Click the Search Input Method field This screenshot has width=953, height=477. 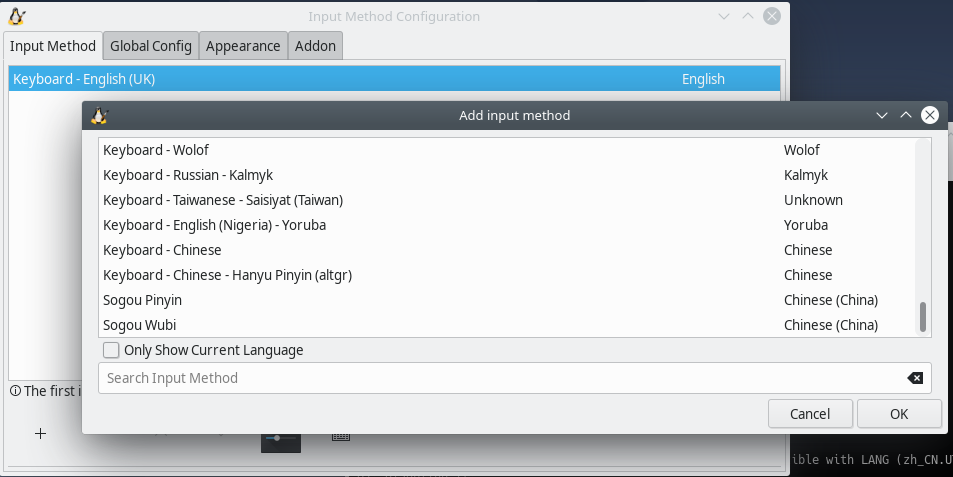pyautogui.click(x=500, y=378)
